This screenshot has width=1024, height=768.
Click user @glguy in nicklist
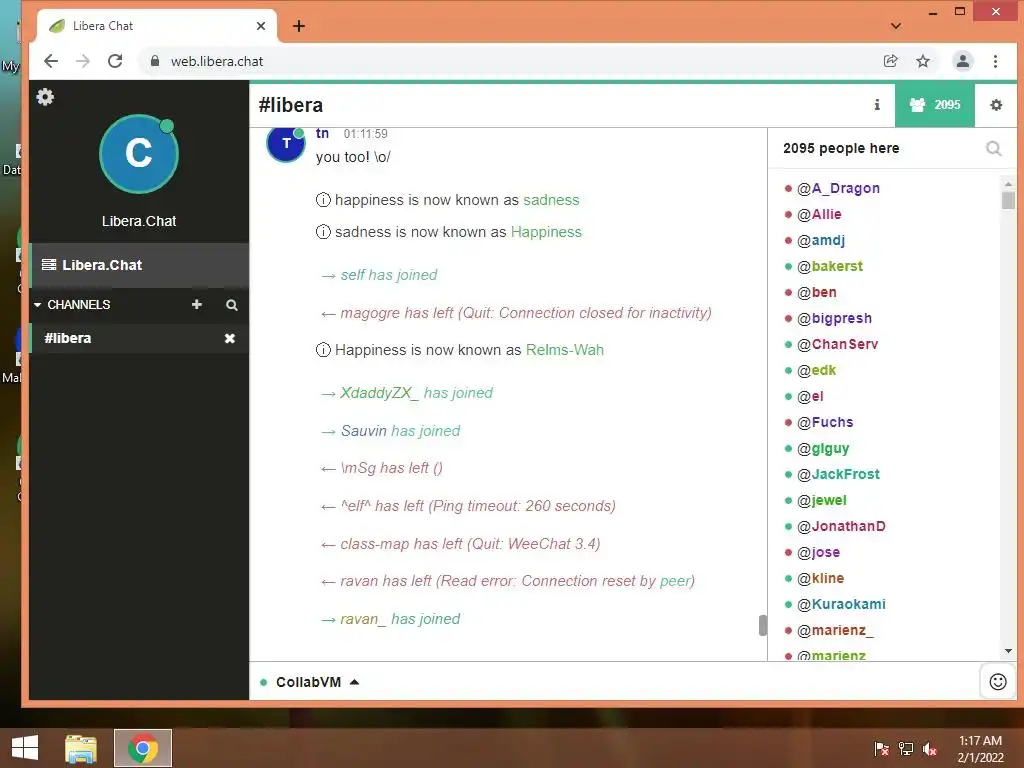pos(823,449)
